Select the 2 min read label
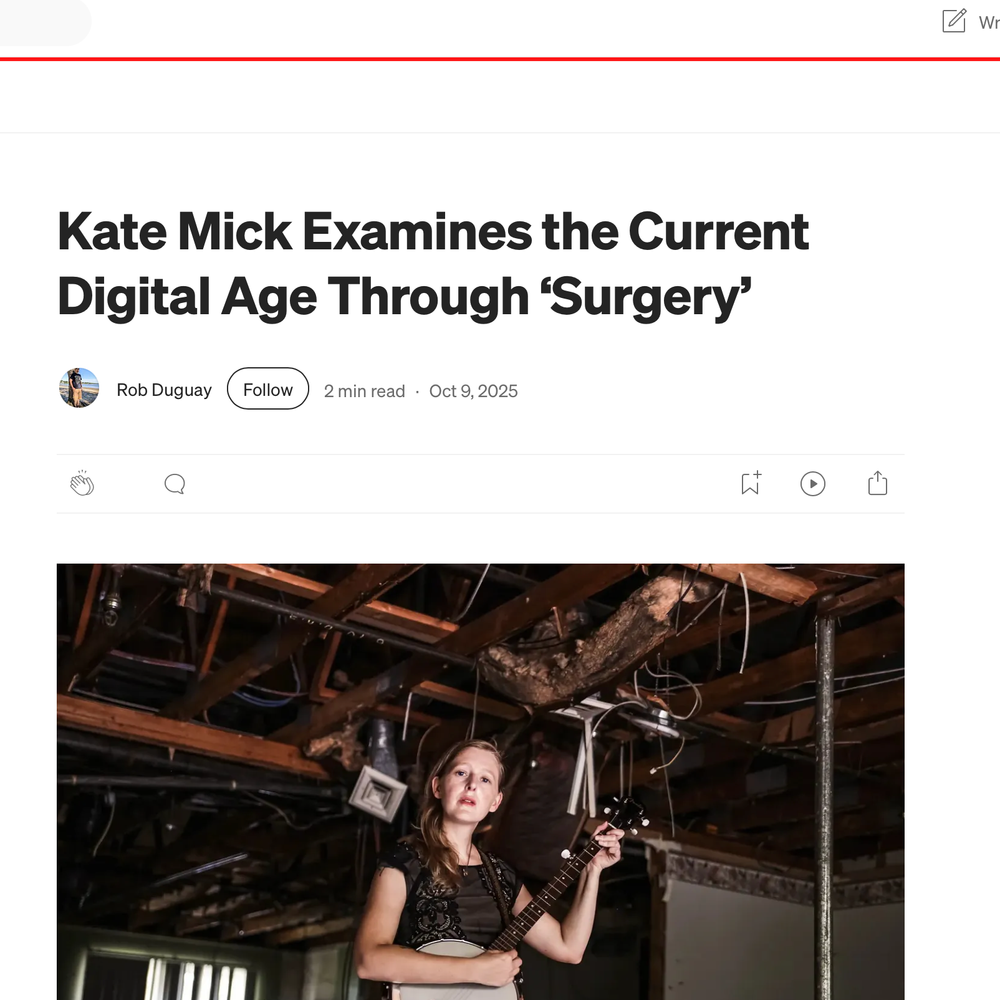The width and height of the screenshot is (1000, 1000). click(364, 391)
